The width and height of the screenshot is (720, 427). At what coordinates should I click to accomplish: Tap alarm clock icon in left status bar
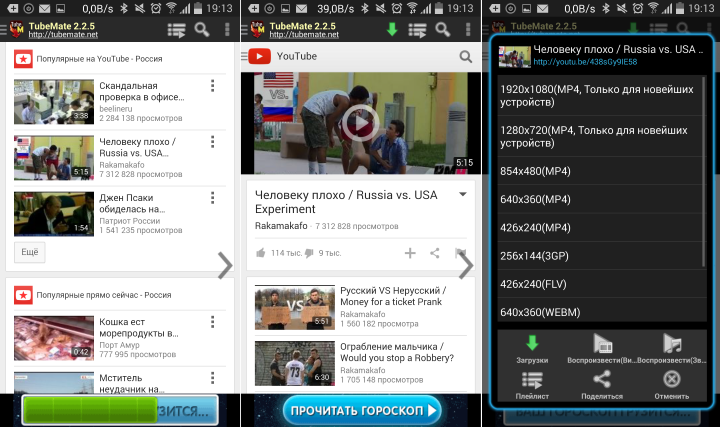tap(156, 8)
